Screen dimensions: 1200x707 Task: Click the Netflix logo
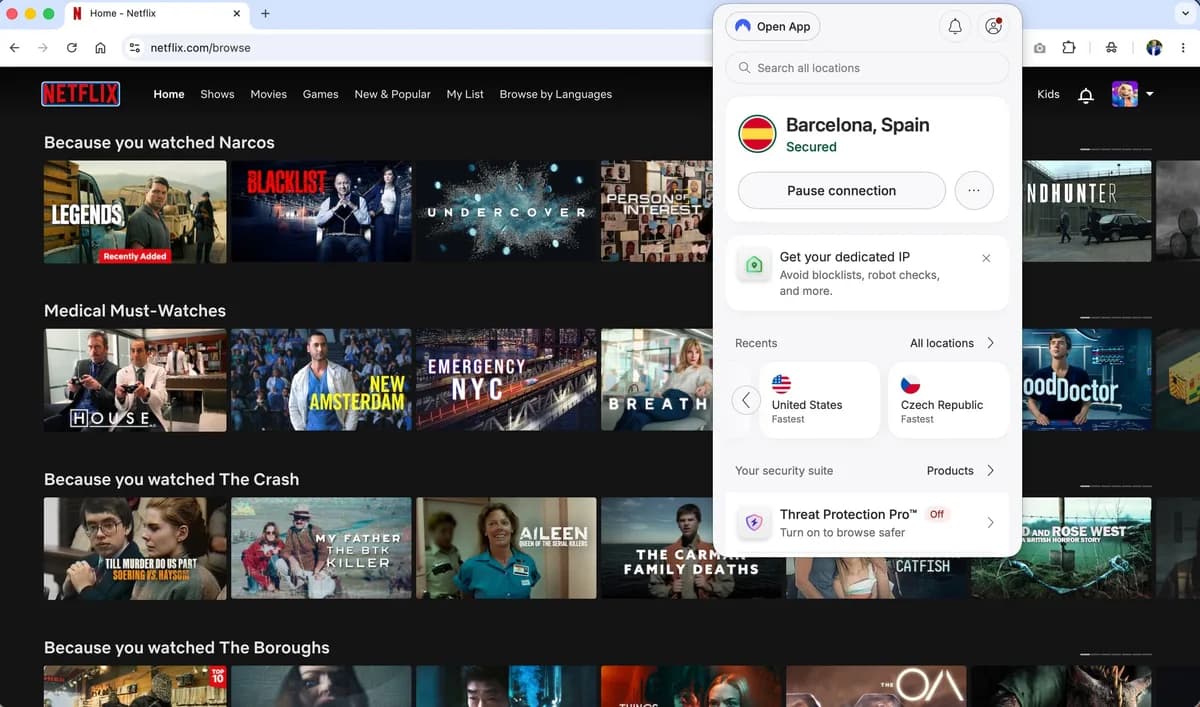point(80,94)
